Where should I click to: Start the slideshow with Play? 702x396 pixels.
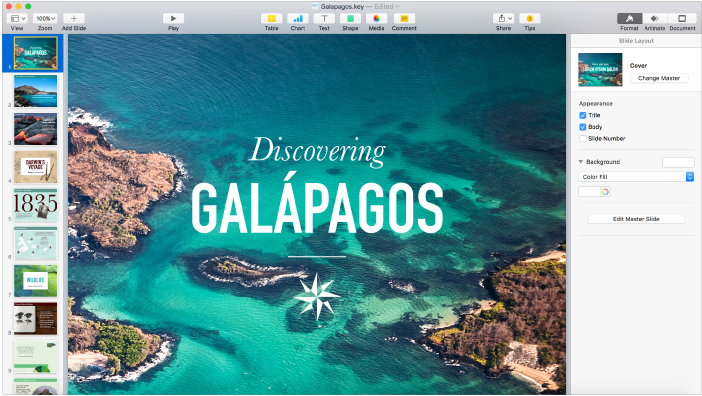(173, 18)
